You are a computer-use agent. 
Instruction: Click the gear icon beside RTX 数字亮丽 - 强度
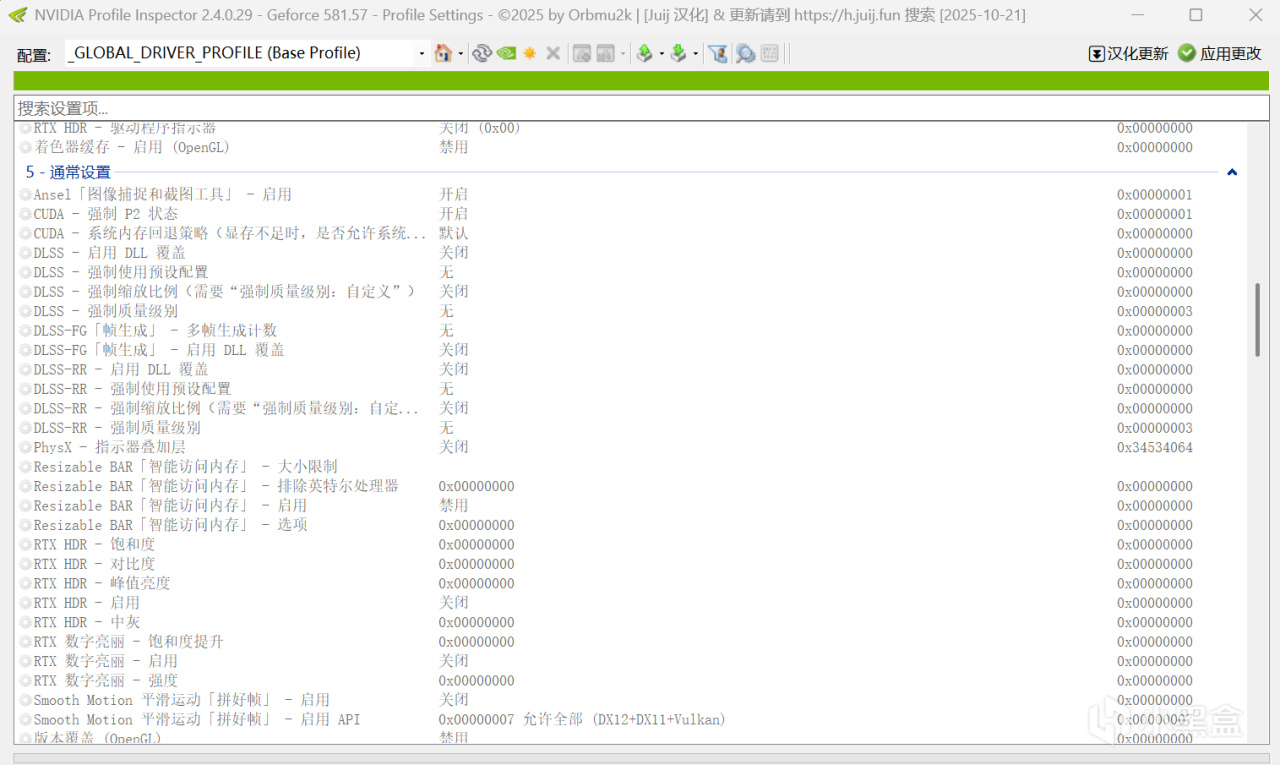[26, 681]
